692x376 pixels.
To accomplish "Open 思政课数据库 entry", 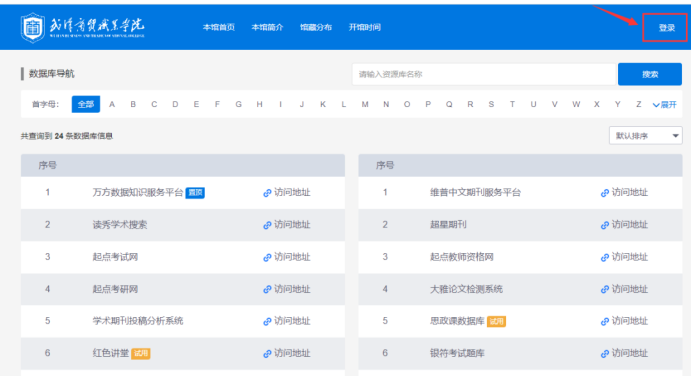I will tap(457, 321).
